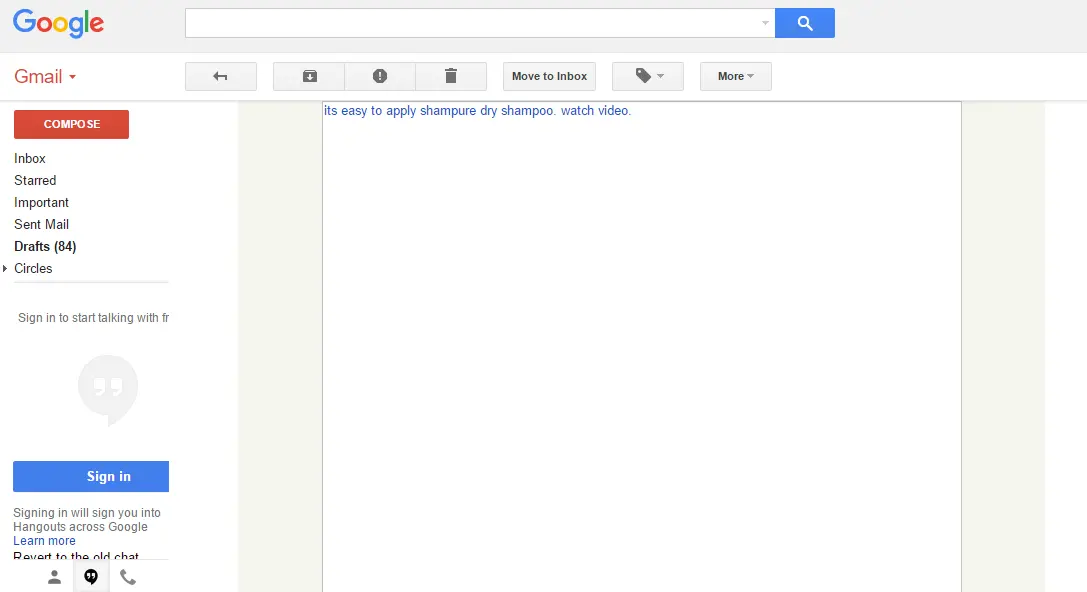Open Contacts person icon tab
Screen dimensions: 1087x592
pyautogui.click(x=54, y=577)
